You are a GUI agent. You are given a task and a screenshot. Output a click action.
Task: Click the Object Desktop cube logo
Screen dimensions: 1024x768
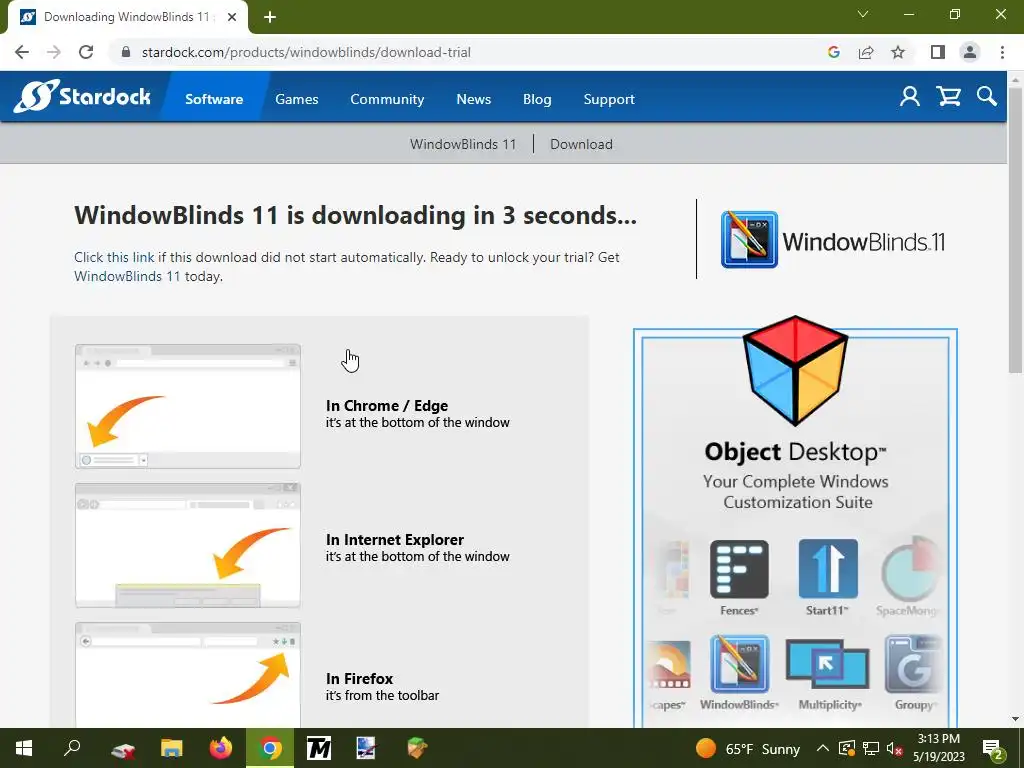pyautogui.click(x=795, y=370)
